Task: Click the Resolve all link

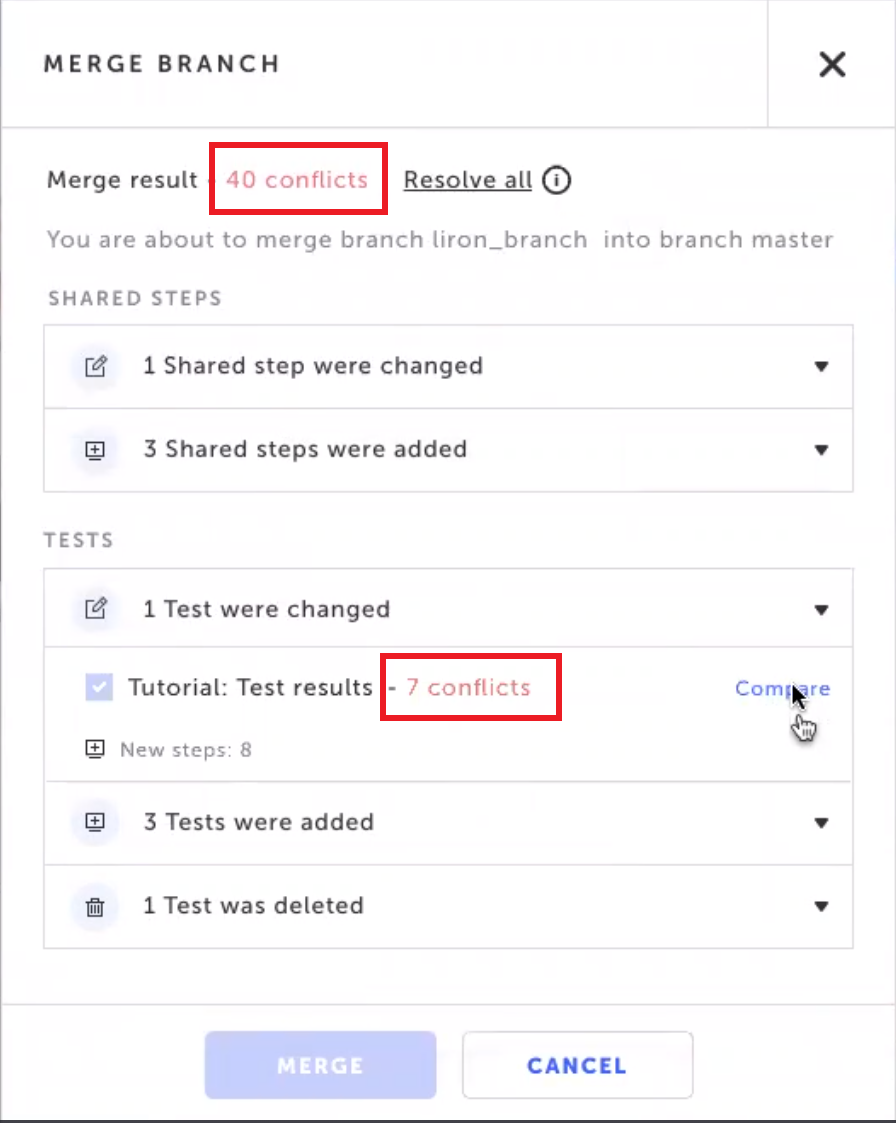Action: tap(467, 181)
